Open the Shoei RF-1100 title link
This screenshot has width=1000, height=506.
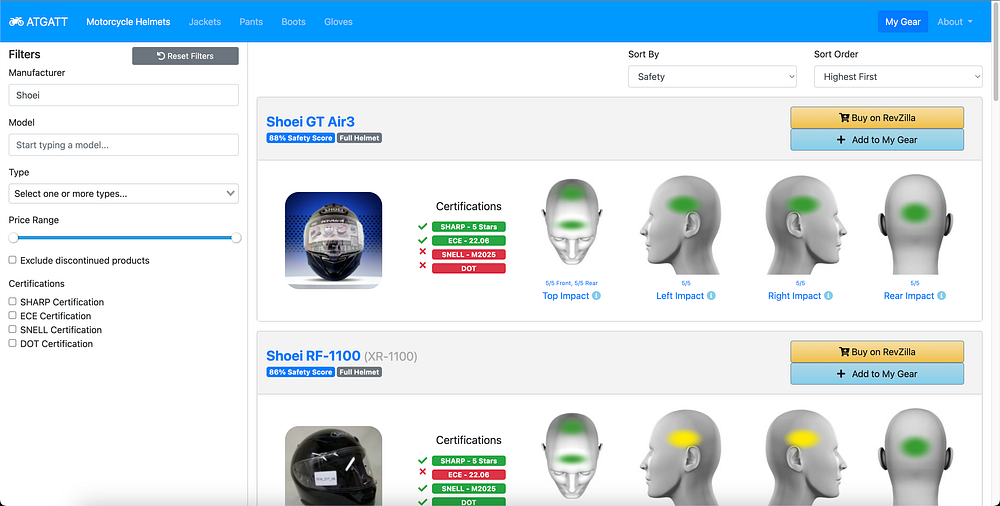[x=313, y=355]
